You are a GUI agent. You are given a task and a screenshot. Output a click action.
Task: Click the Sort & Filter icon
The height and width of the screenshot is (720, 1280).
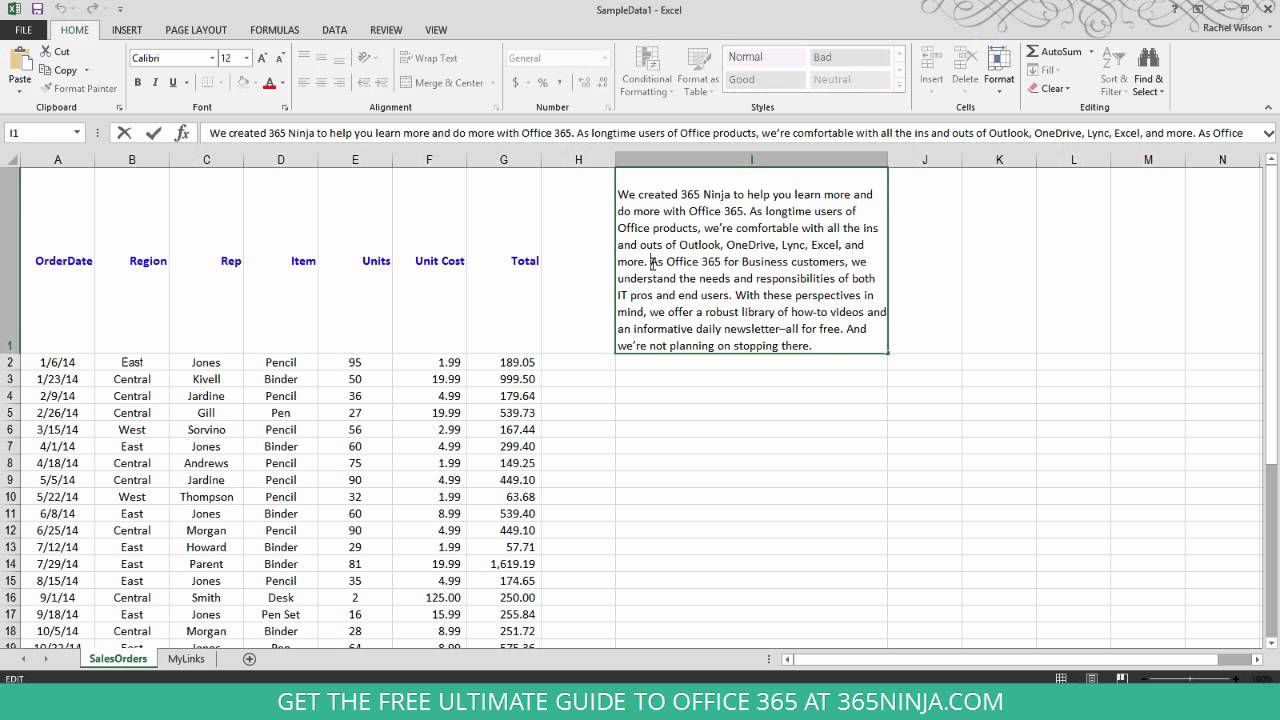click(1114, 58)
